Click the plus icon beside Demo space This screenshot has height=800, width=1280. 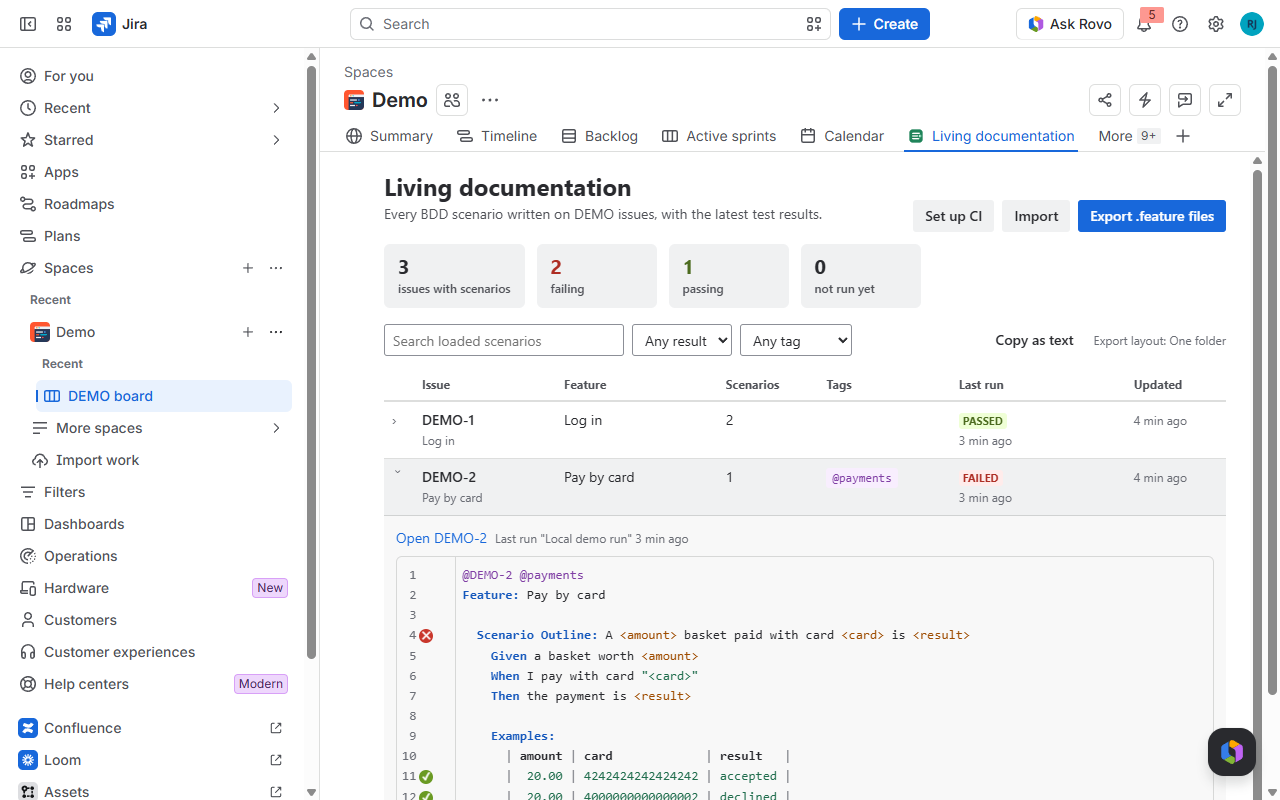pos(248,332)
